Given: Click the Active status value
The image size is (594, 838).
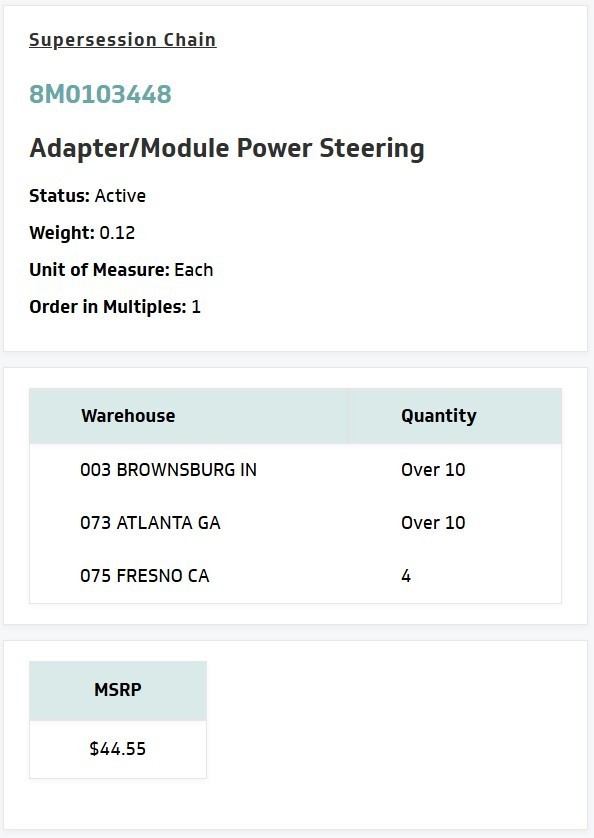Looking at the screenshot, I should (121, 196).
